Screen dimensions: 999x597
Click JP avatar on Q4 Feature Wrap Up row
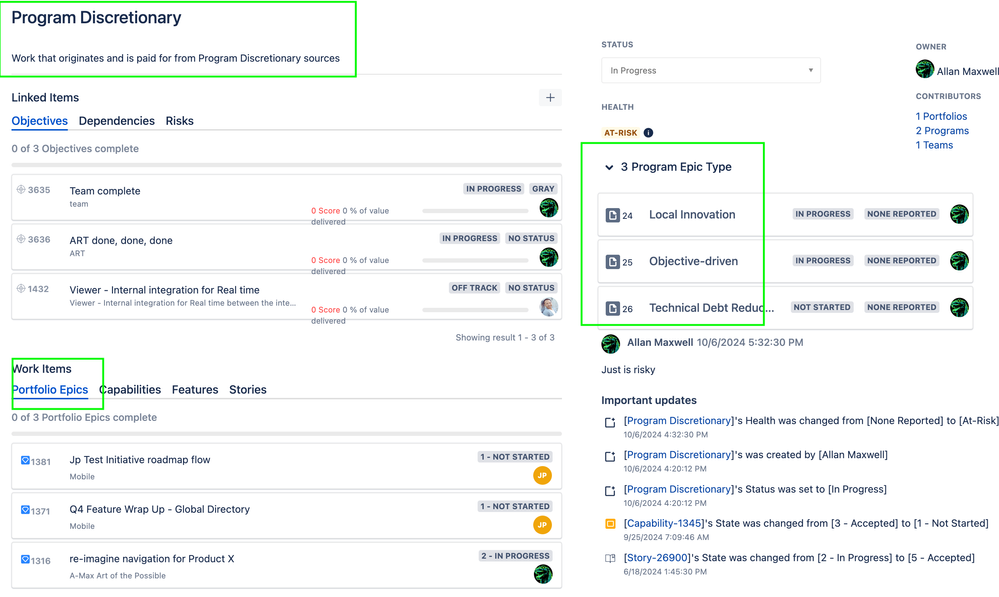pos(542,525)
